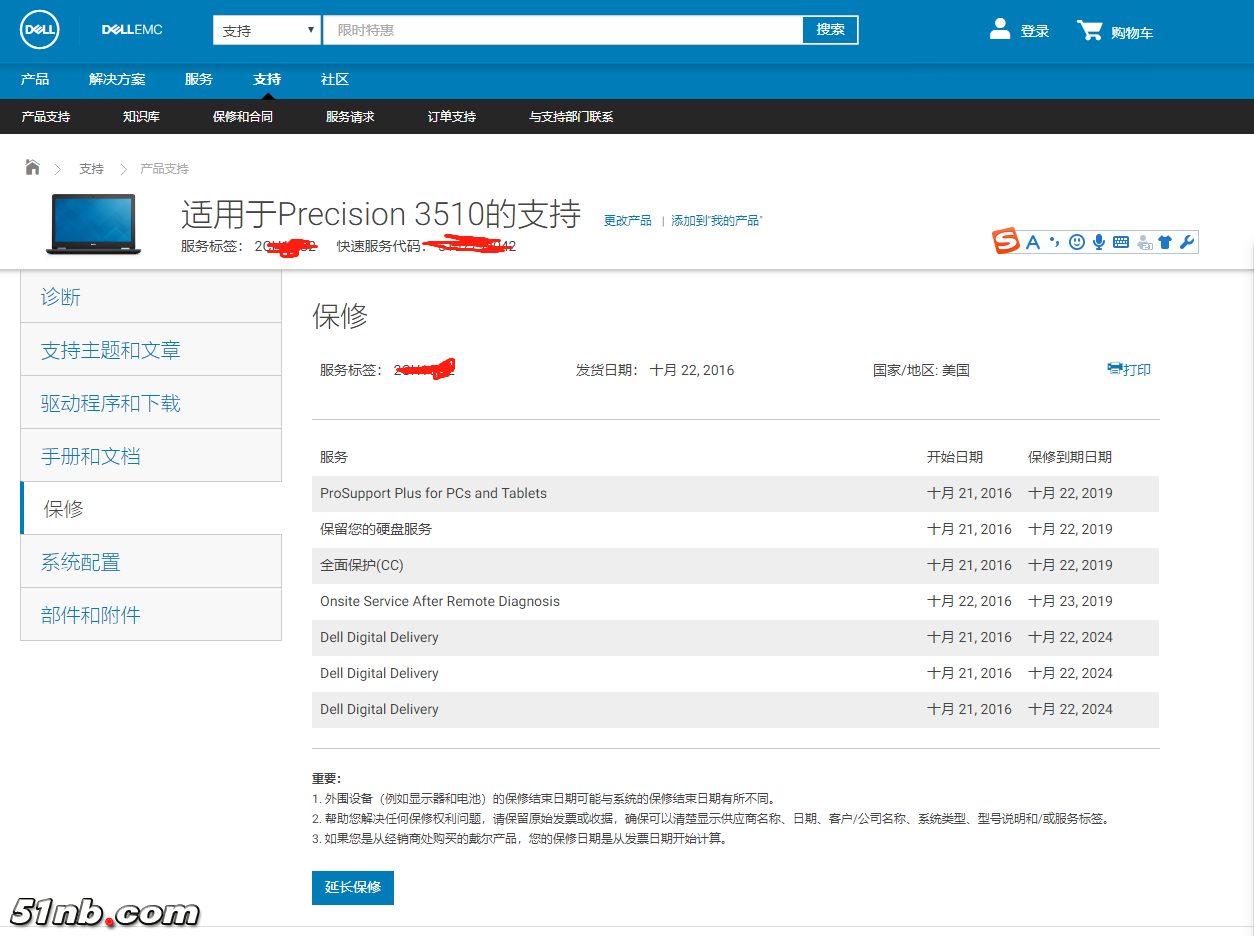The width and height of the screenshot is (1254, 936).
Task: Toggle Chinese/English input with the A icon
Action: (1032, 241)
